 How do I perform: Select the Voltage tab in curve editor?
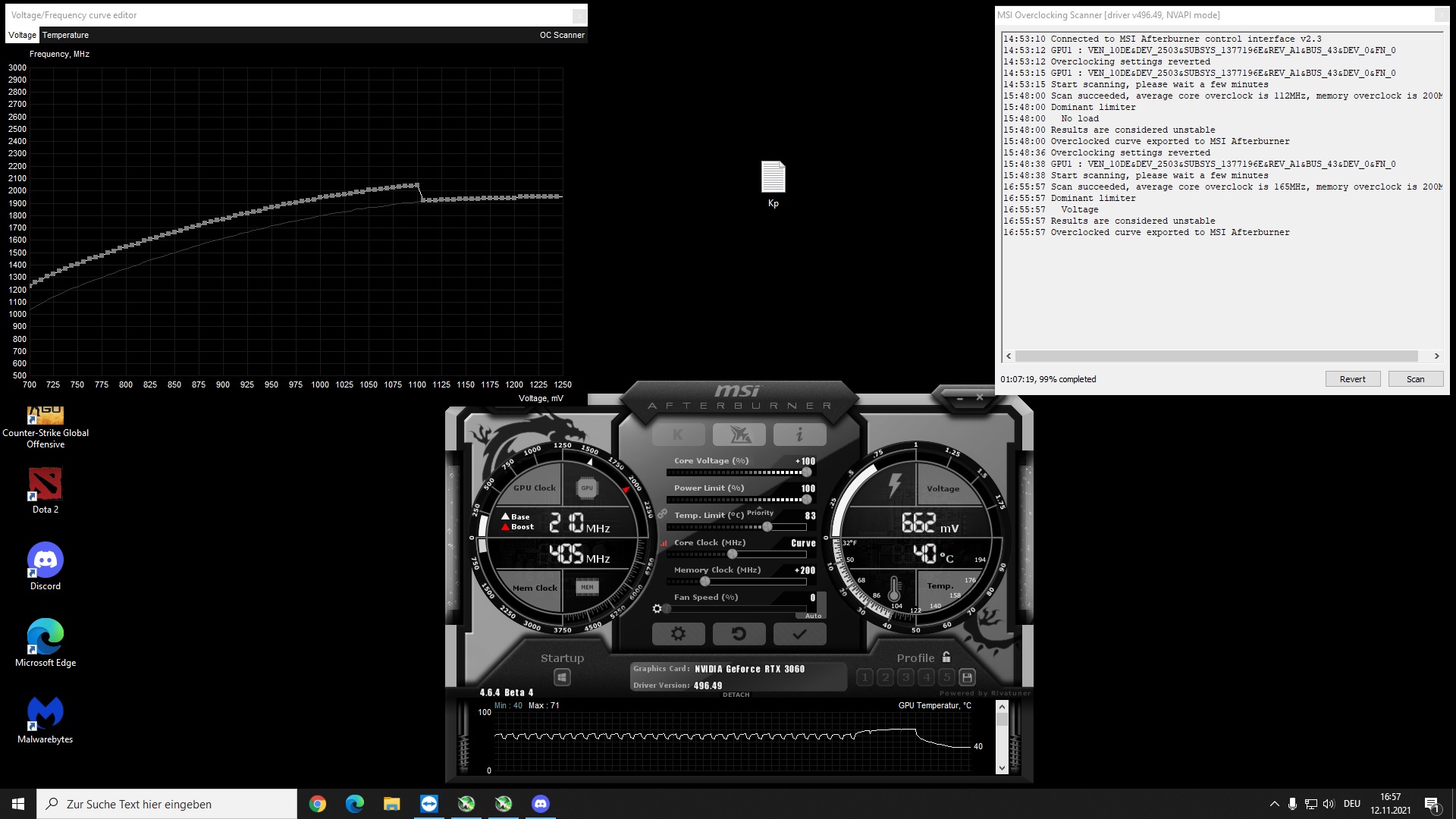22,35
